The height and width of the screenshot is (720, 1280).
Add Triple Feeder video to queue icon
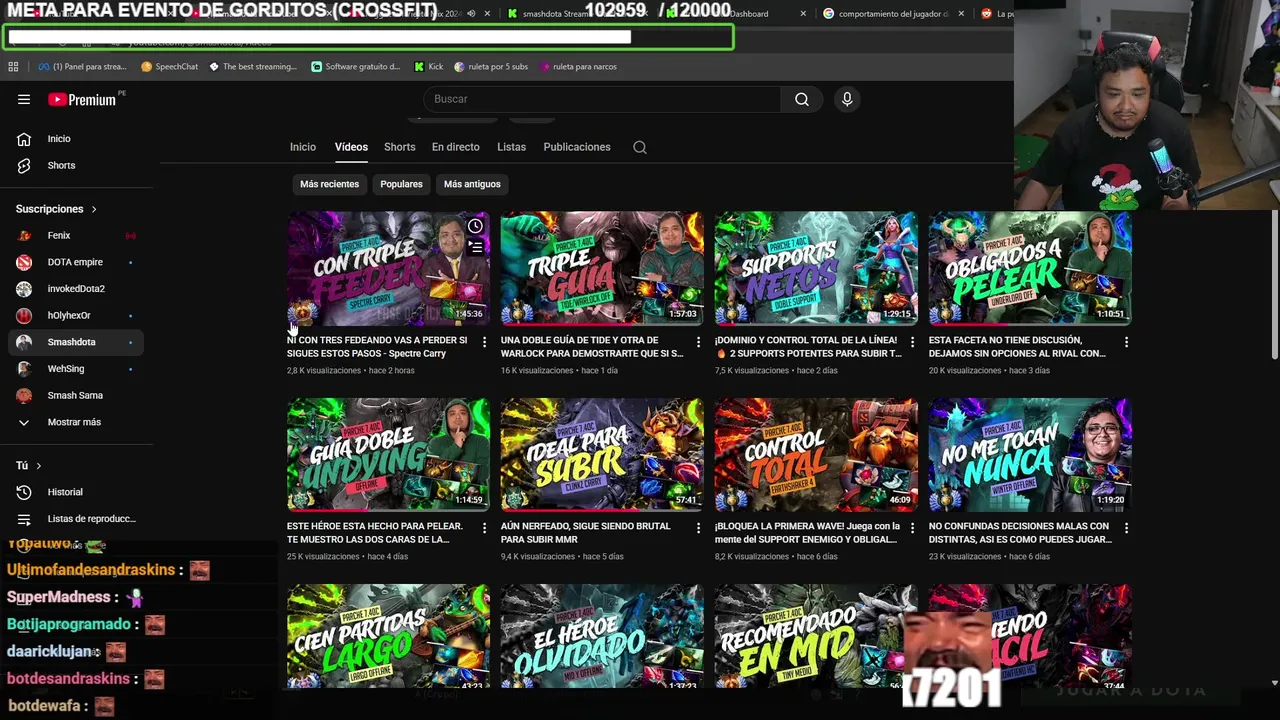[x=475, y=246]
